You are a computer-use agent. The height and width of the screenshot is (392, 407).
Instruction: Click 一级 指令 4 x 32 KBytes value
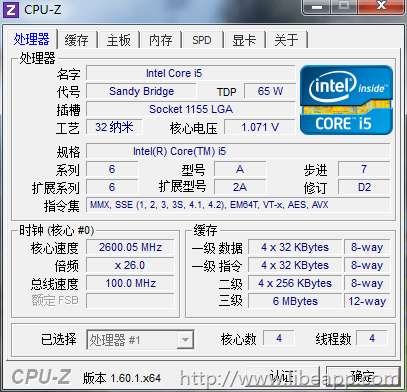295,265
